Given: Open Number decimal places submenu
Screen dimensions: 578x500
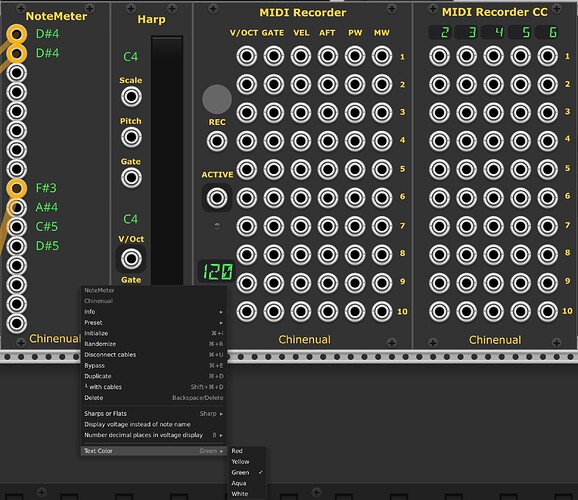Looking at the screenshot, I should click(154, 435).
